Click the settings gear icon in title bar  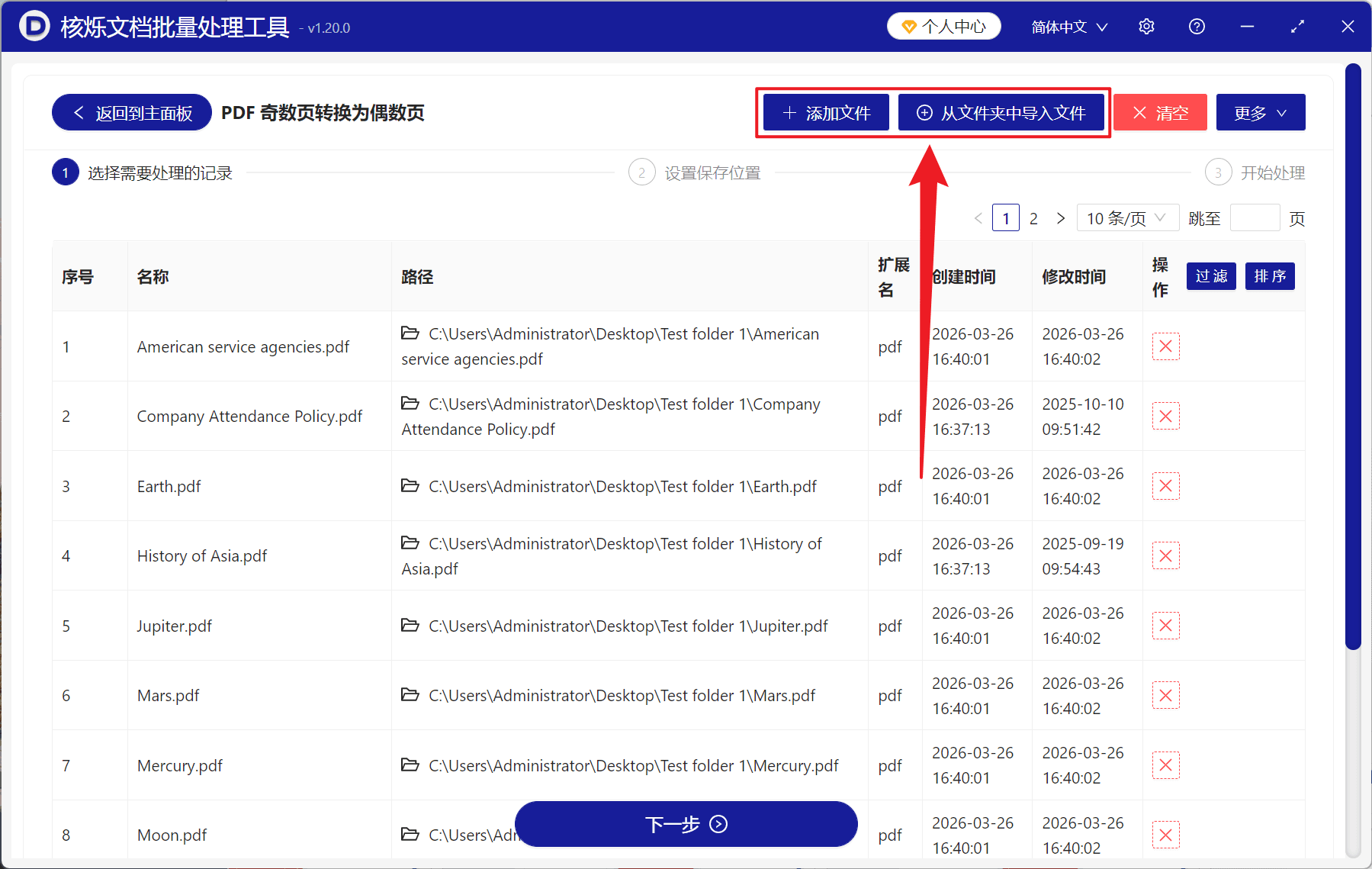pos(1146,26)
